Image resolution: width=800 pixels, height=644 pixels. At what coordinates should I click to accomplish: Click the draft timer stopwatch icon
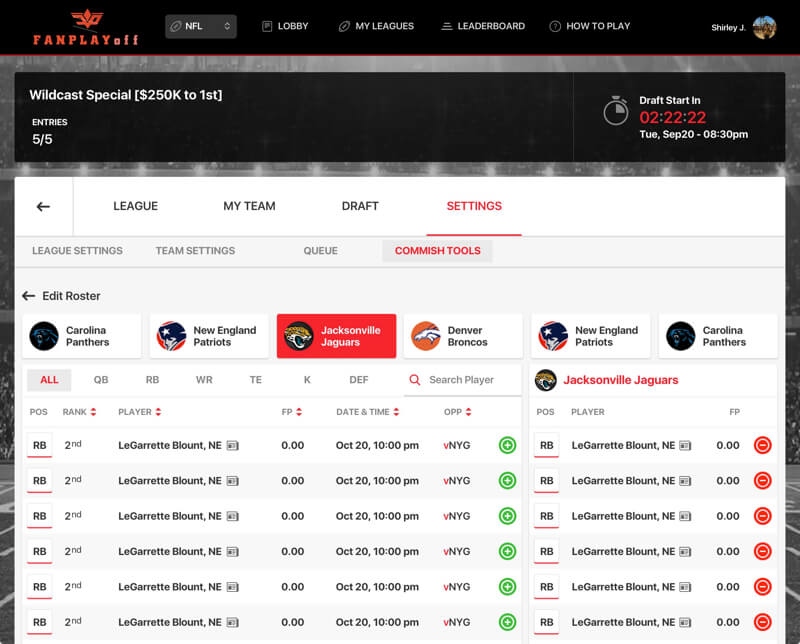pos(616,110)
